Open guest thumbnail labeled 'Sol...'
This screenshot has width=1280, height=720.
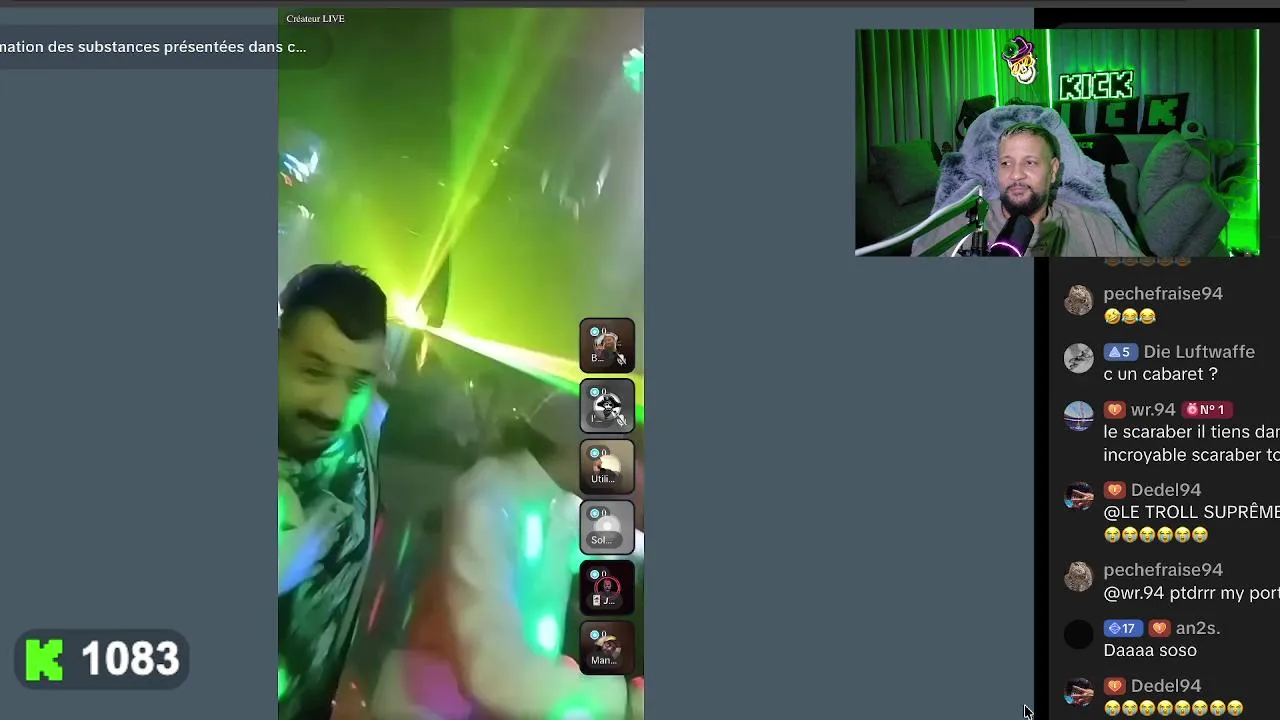(607, 527)
